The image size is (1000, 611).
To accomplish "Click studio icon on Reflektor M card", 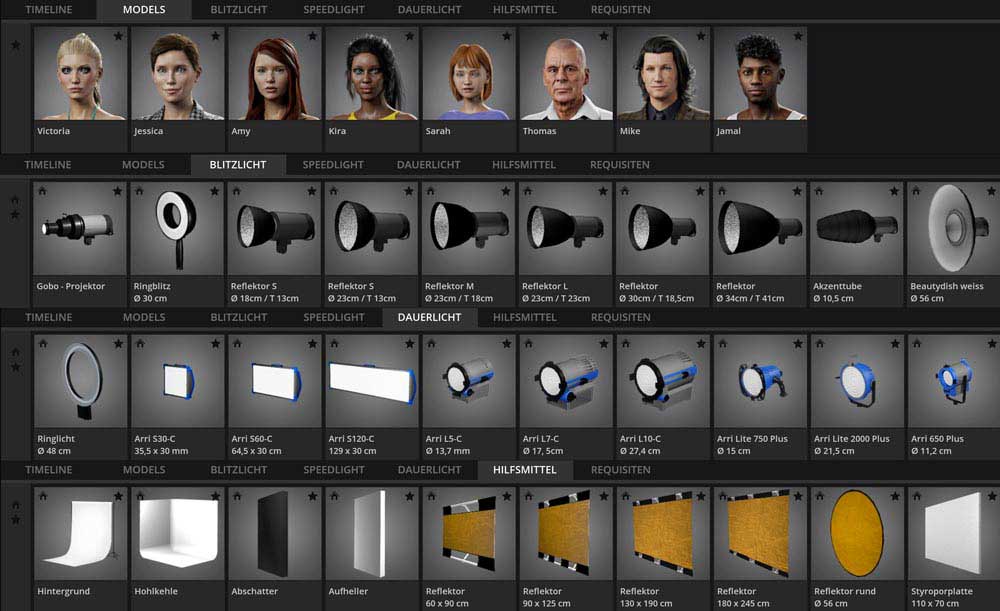I will click(430, 191).
